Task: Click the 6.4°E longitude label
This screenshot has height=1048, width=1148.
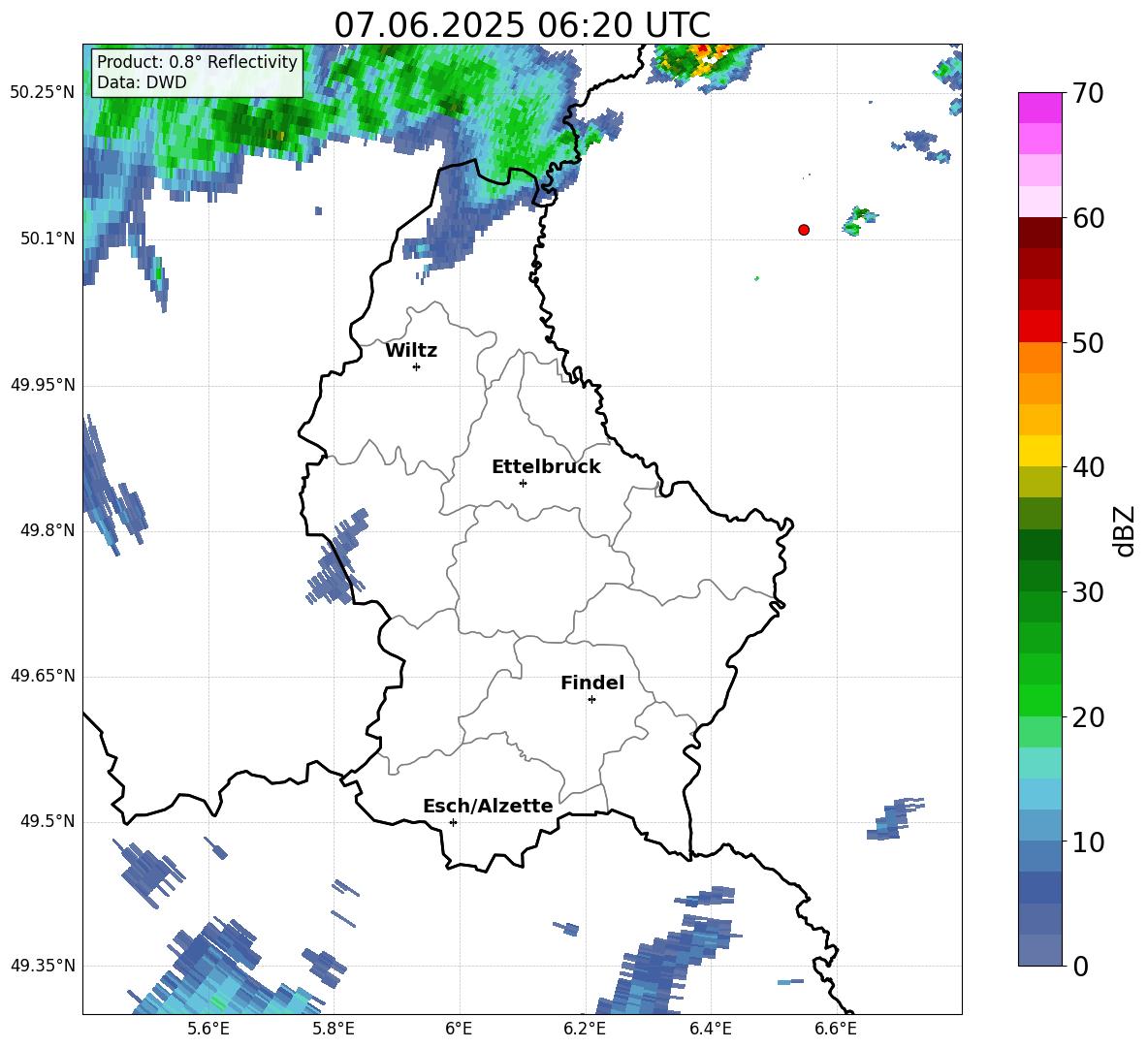Action: (x=710, y=1029)
